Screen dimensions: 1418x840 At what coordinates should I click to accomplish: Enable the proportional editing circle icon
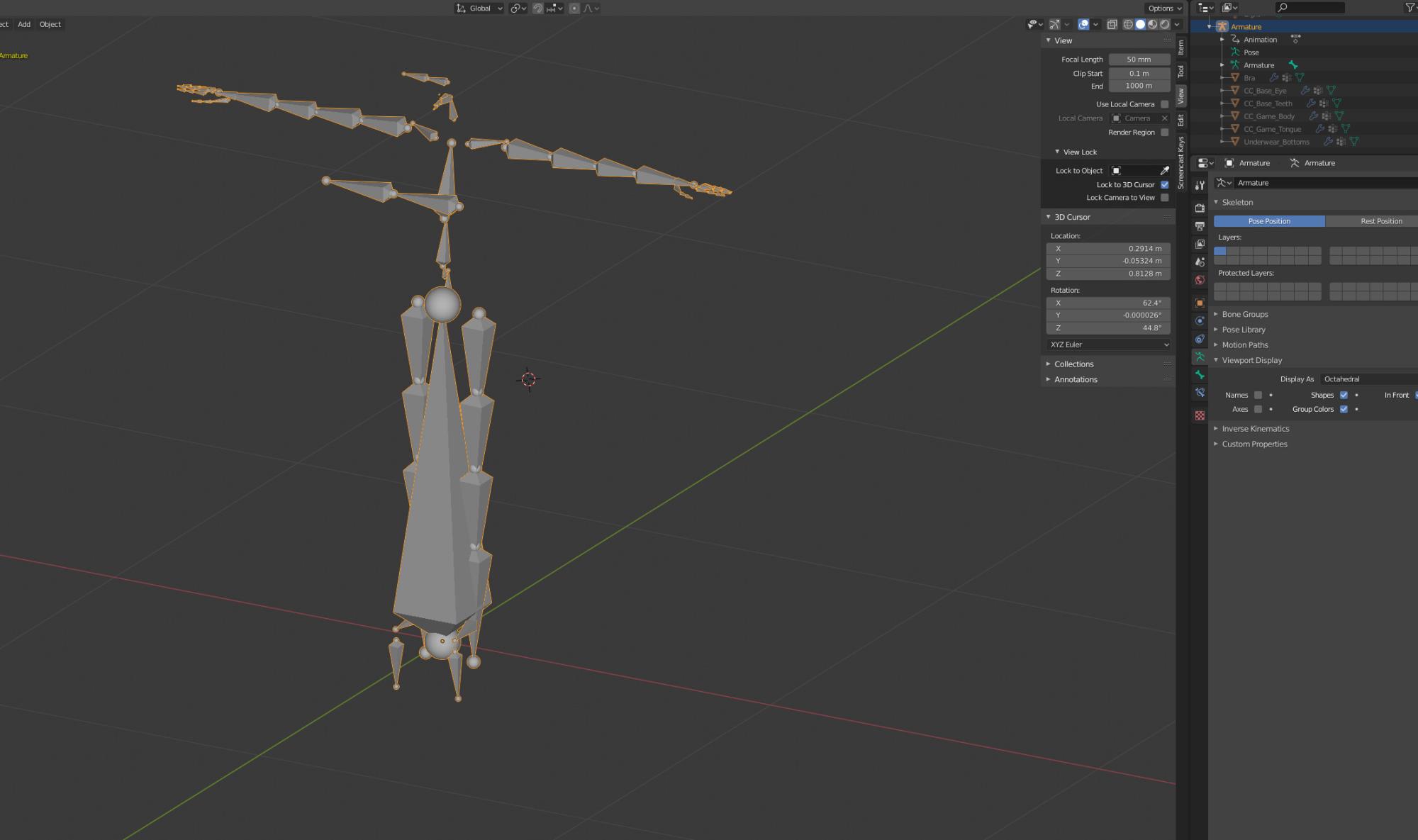pos(574,9)
